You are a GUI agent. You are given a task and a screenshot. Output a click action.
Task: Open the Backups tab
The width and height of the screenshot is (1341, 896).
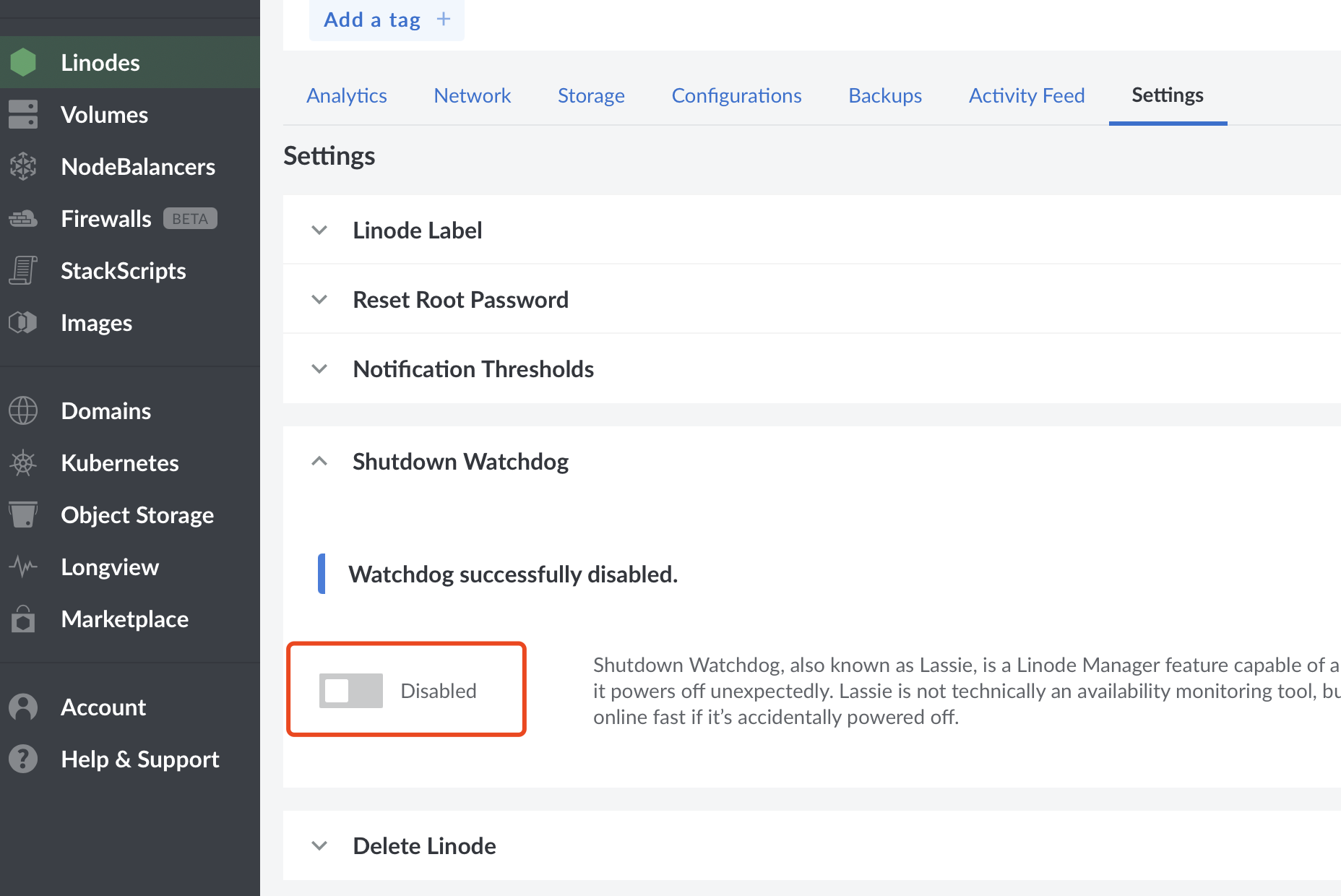coord(885,96)
